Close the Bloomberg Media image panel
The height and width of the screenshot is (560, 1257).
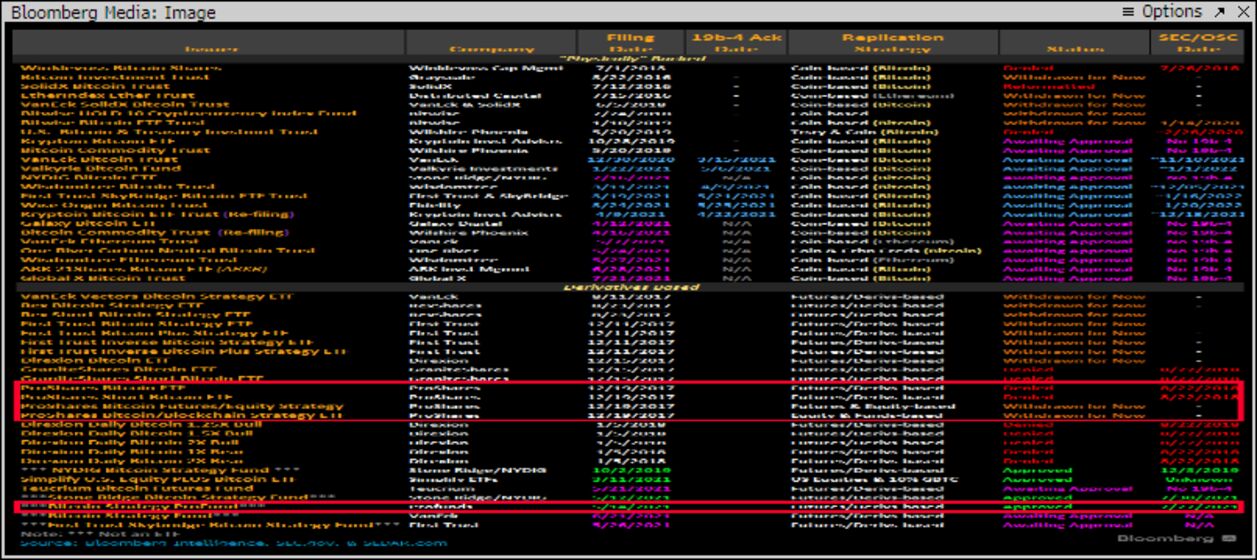(x=1243, y=11)
